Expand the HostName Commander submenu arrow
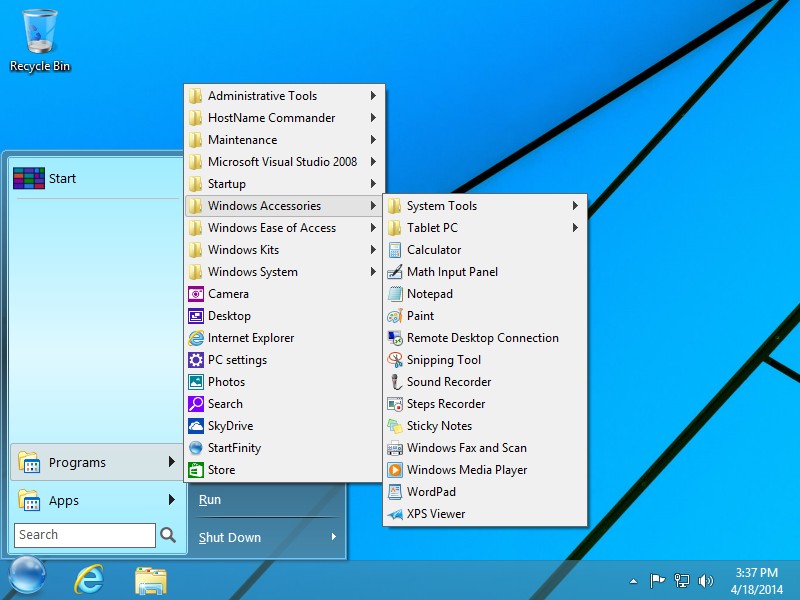This screenshot has height=600, width=800. point(373,118)
